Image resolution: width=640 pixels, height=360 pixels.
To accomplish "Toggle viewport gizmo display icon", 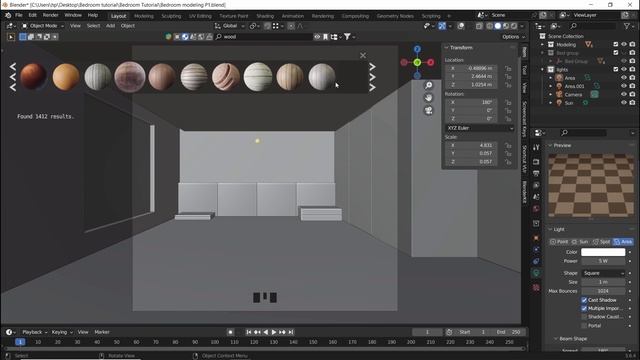I will (x=442, y=26).
